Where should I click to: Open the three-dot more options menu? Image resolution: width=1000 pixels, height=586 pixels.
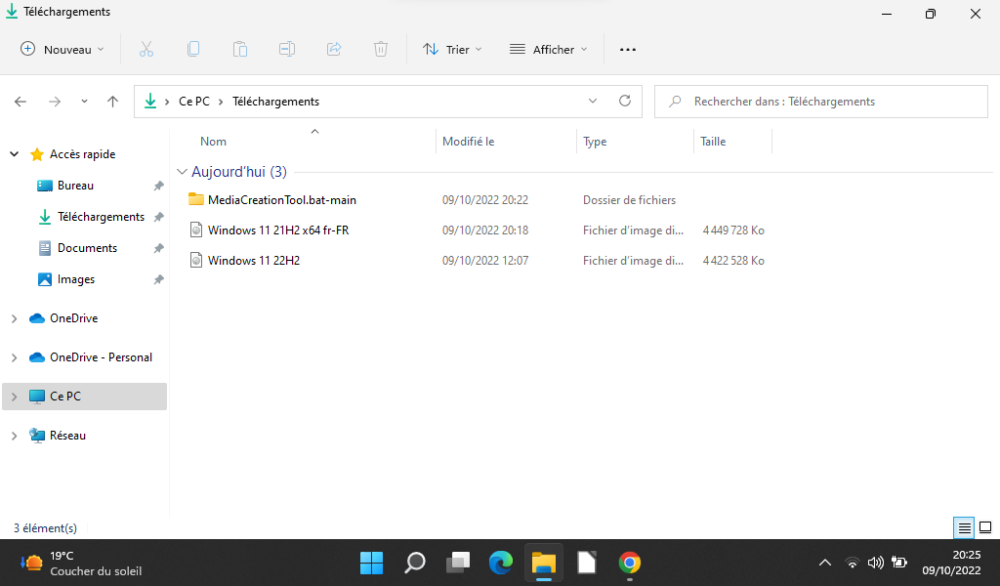coord(628,50)
